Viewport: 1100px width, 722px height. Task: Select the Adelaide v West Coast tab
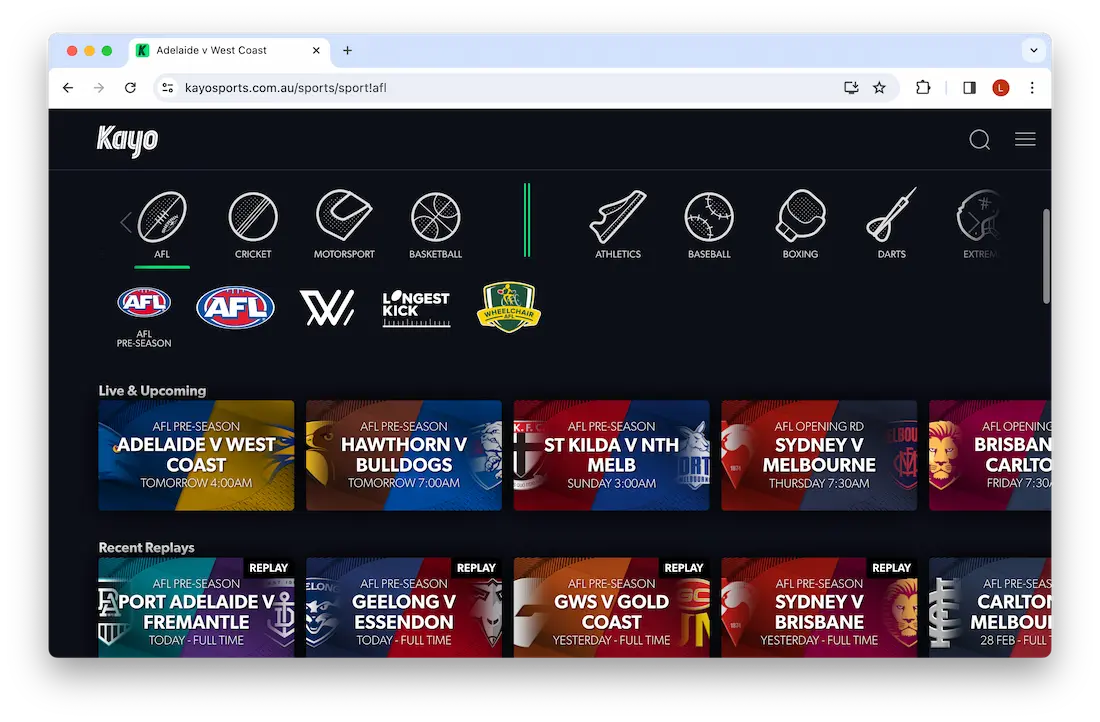(x=230, y=51)
